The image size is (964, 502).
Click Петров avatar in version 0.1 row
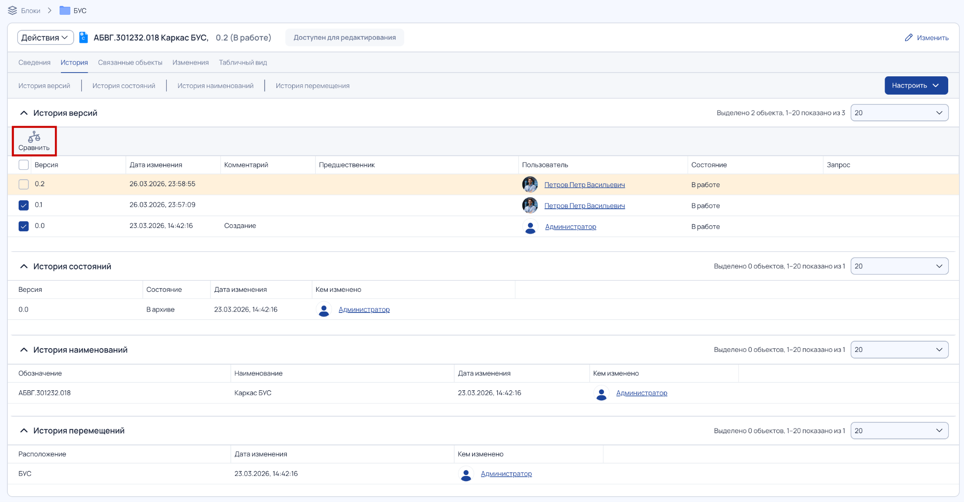pos(530,205)
